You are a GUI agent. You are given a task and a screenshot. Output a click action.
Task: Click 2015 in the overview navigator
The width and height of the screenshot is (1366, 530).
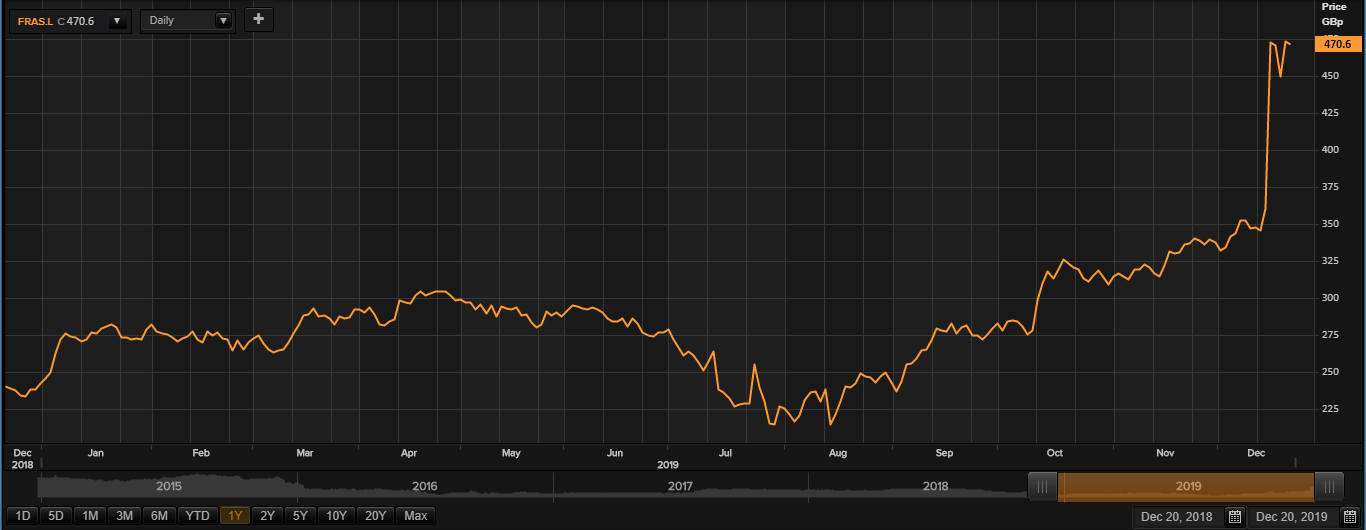(169, 487)
